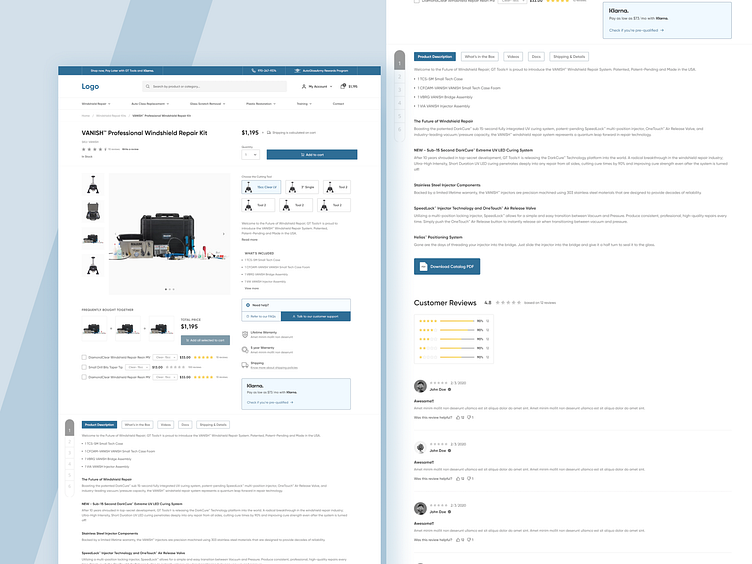Viewport: 752px width, 564px height.
Task: Select Product Description tab on the right page
Action: coord(435,57)
